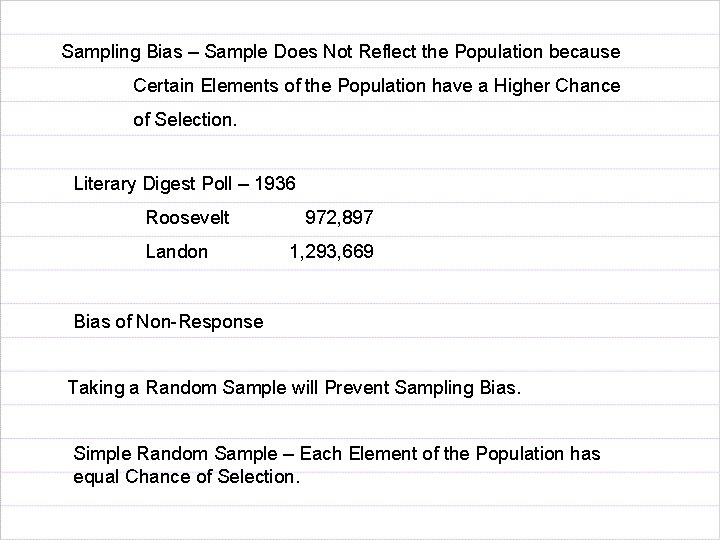This screenshot has height=540, width=720.
Task: Click the word 'Non-Response'
Action: pos(200,321)
